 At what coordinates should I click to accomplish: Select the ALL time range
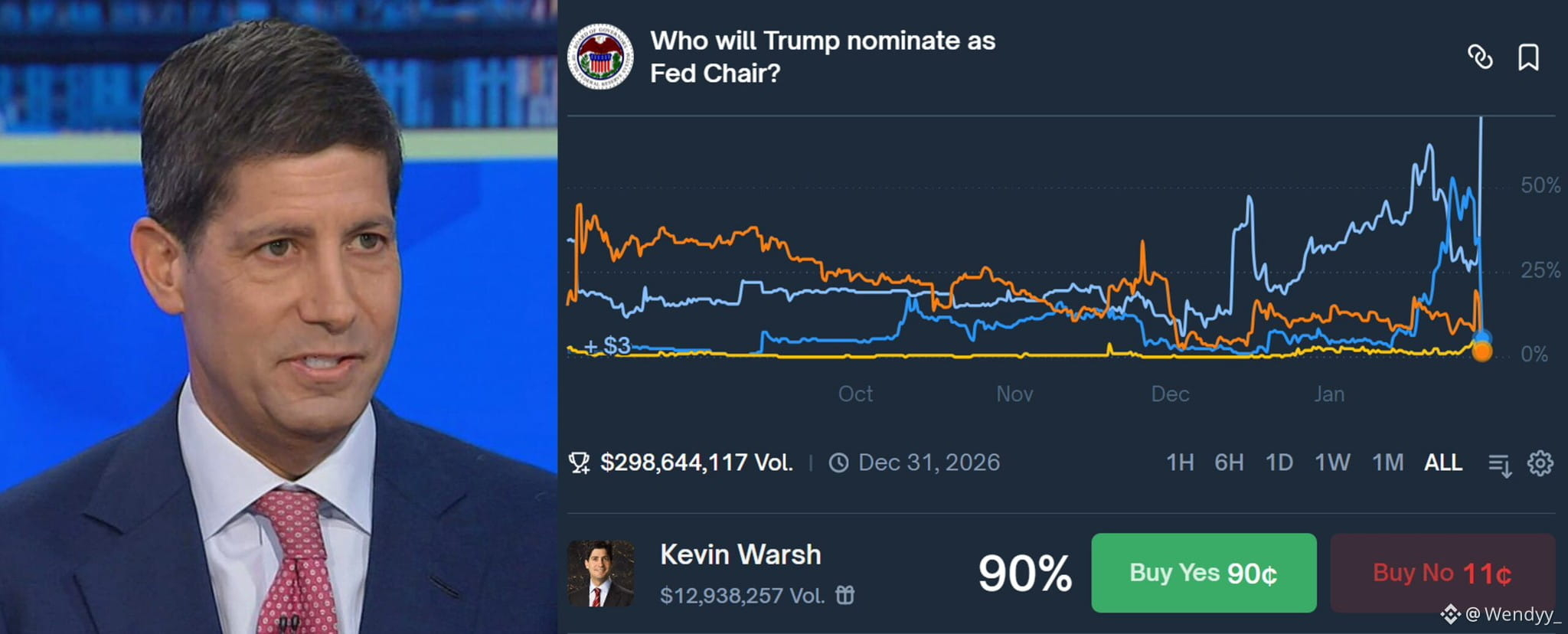[1442, 462]
